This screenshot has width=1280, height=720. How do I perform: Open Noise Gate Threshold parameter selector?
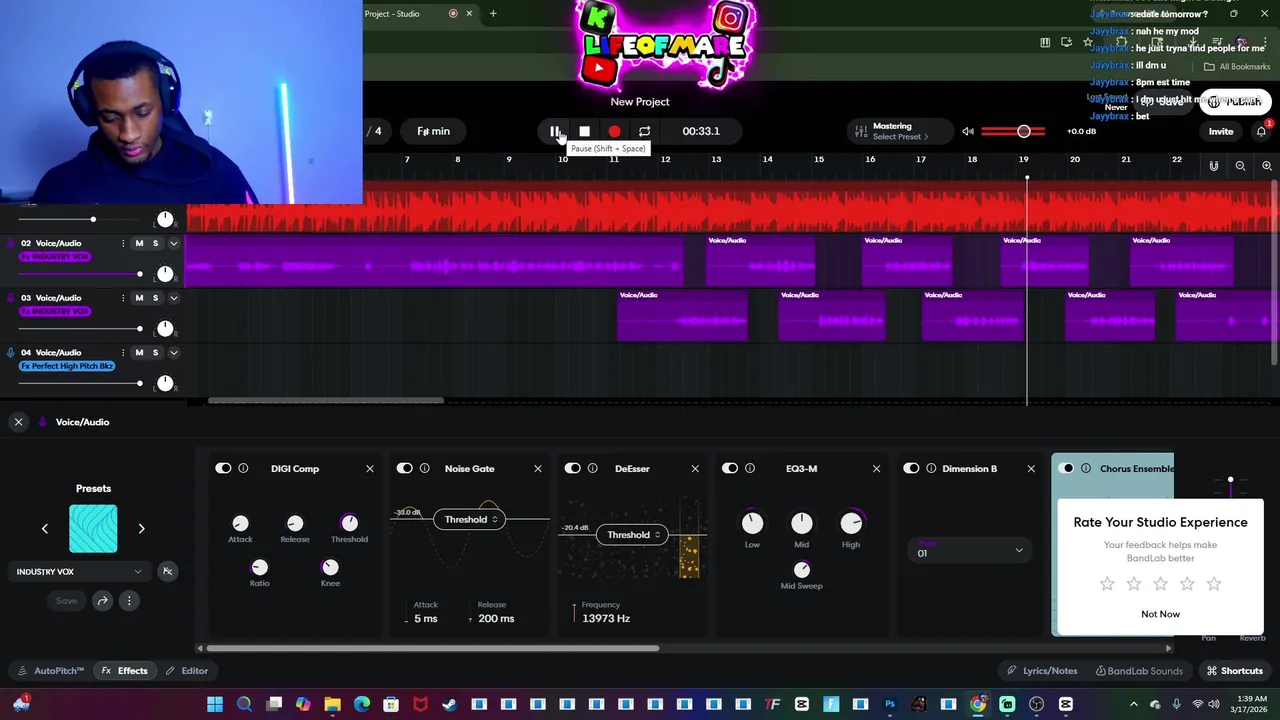[468, 519]
